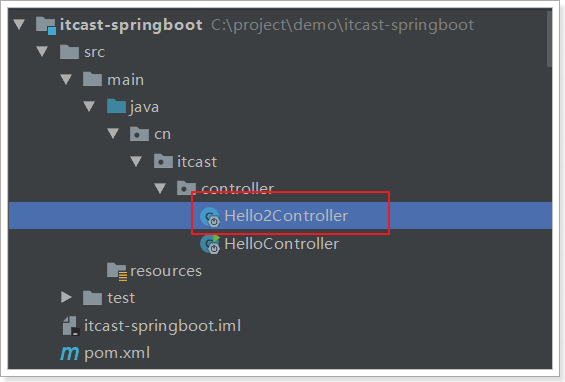Collapse the src folder arrow
Viewport: 565px width, 382px height.
(42, 52)
